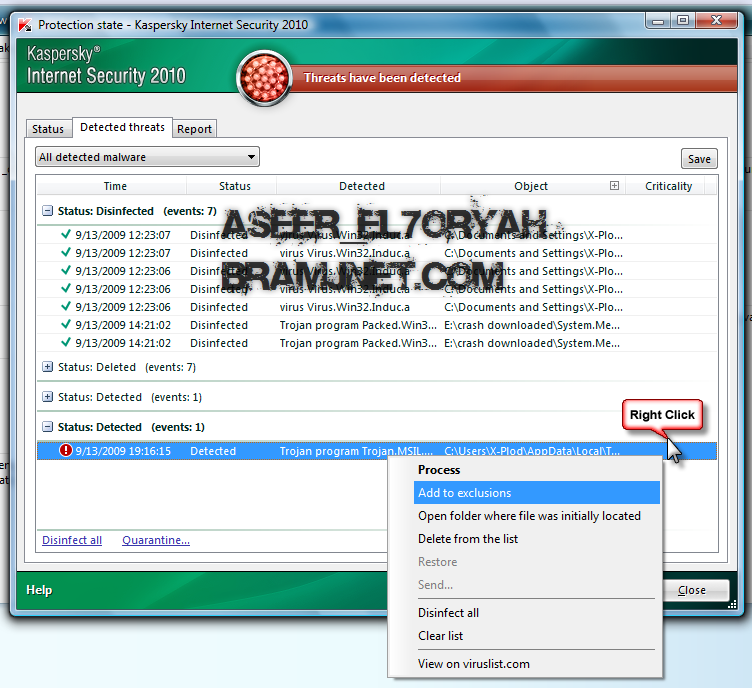Select first 9/13/2009 14:21:02 Trojan row
The height and width of the screenshot is (688, 752).
(x=377, y=325)
